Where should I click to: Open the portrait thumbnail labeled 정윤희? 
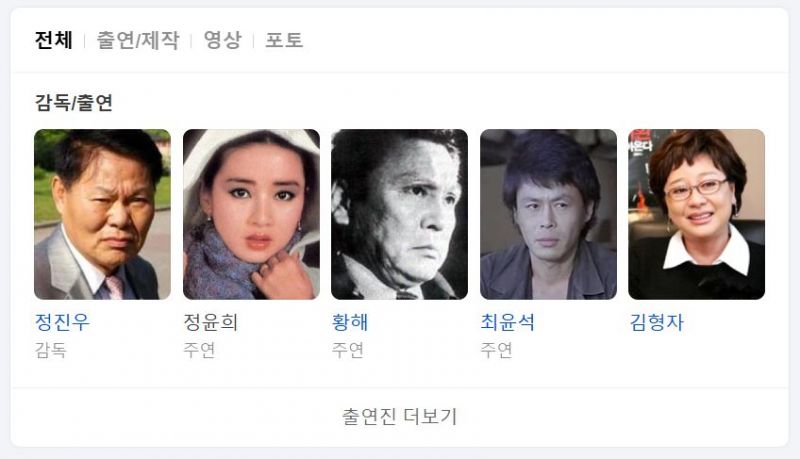click(252, 214)
